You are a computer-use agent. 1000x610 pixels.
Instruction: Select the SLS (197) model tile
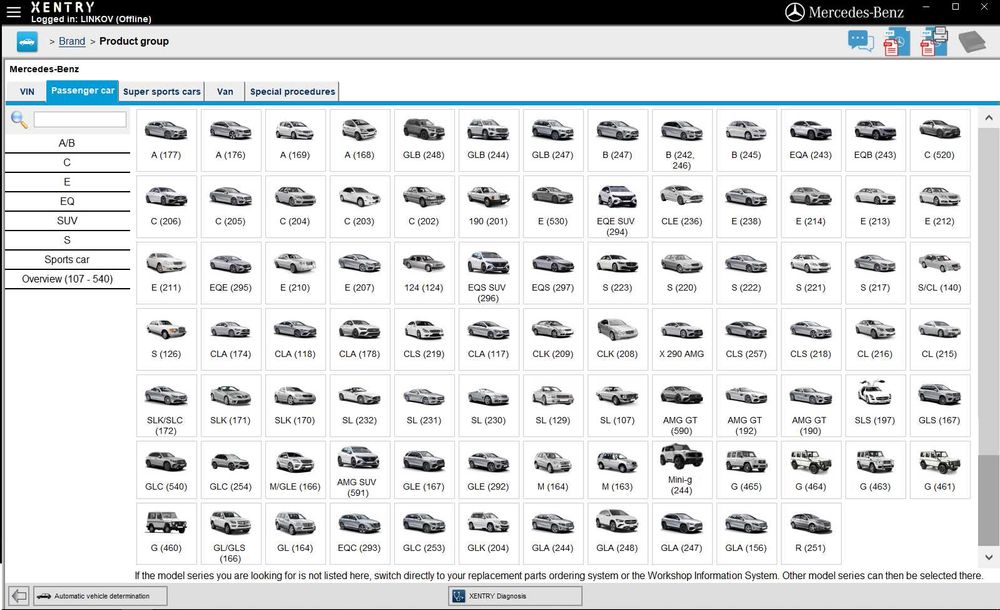(x=874, y=406)
